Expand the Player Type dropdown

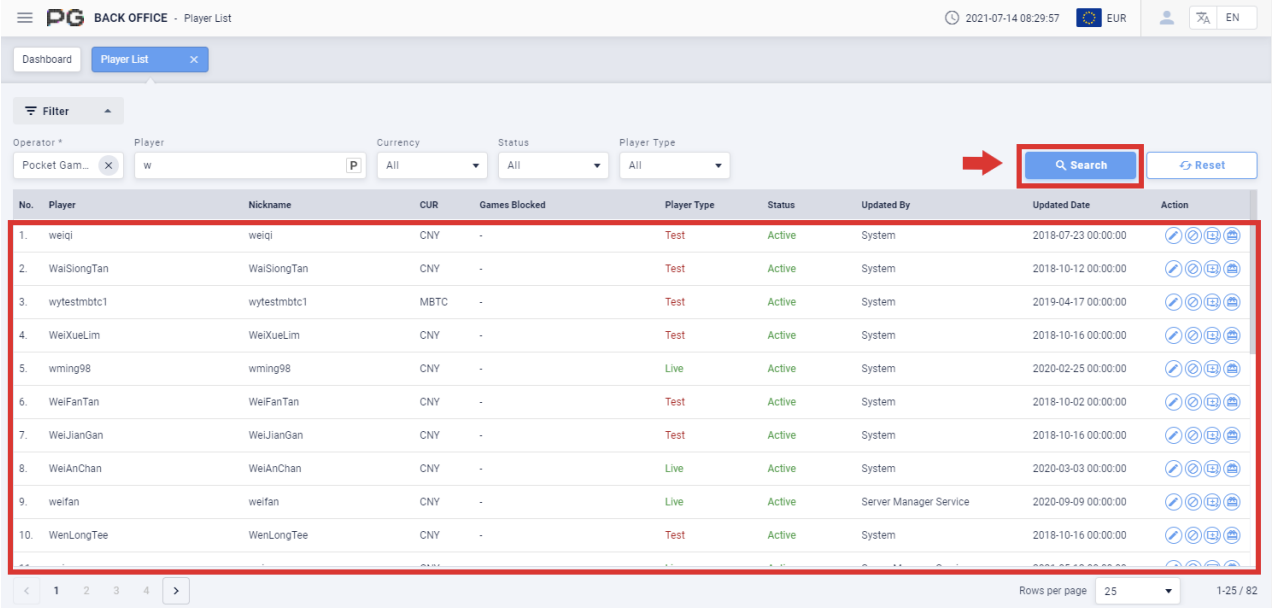[674, 166]
